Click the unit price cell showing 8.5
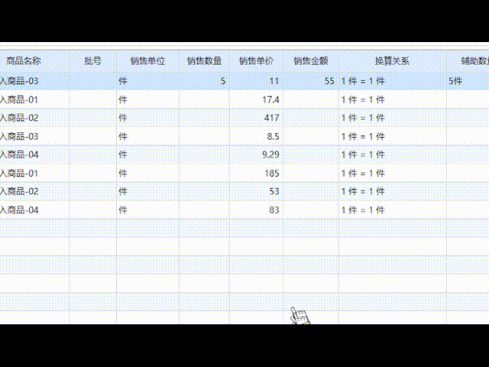This screenshot has height=367, width=489. (x=256, y=136)
